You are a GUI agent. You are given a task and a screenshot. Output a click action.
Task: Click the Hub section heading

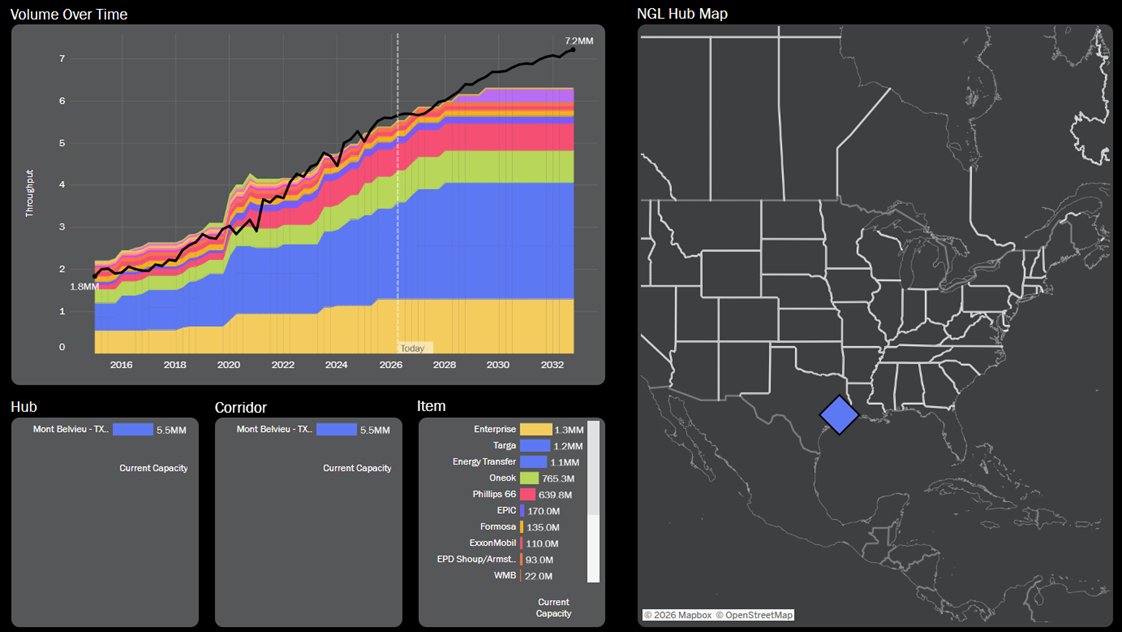pos(24,407)
